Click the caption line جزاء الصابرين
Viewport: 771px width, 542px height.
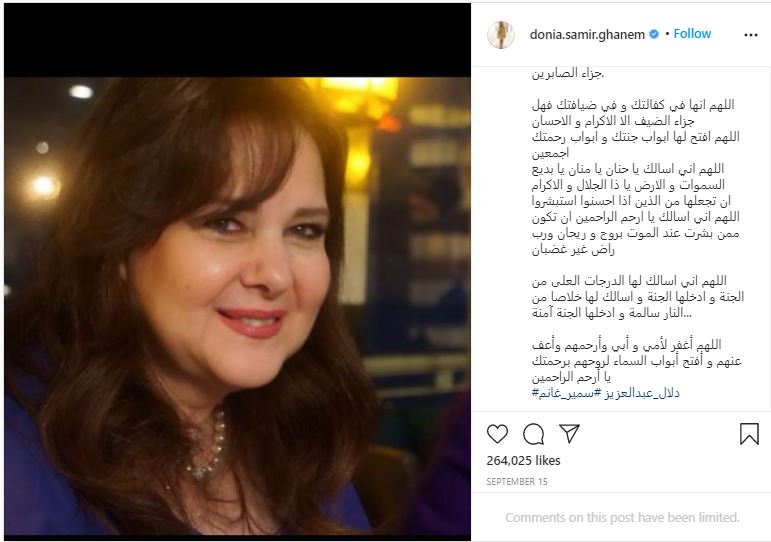[567, 73]
